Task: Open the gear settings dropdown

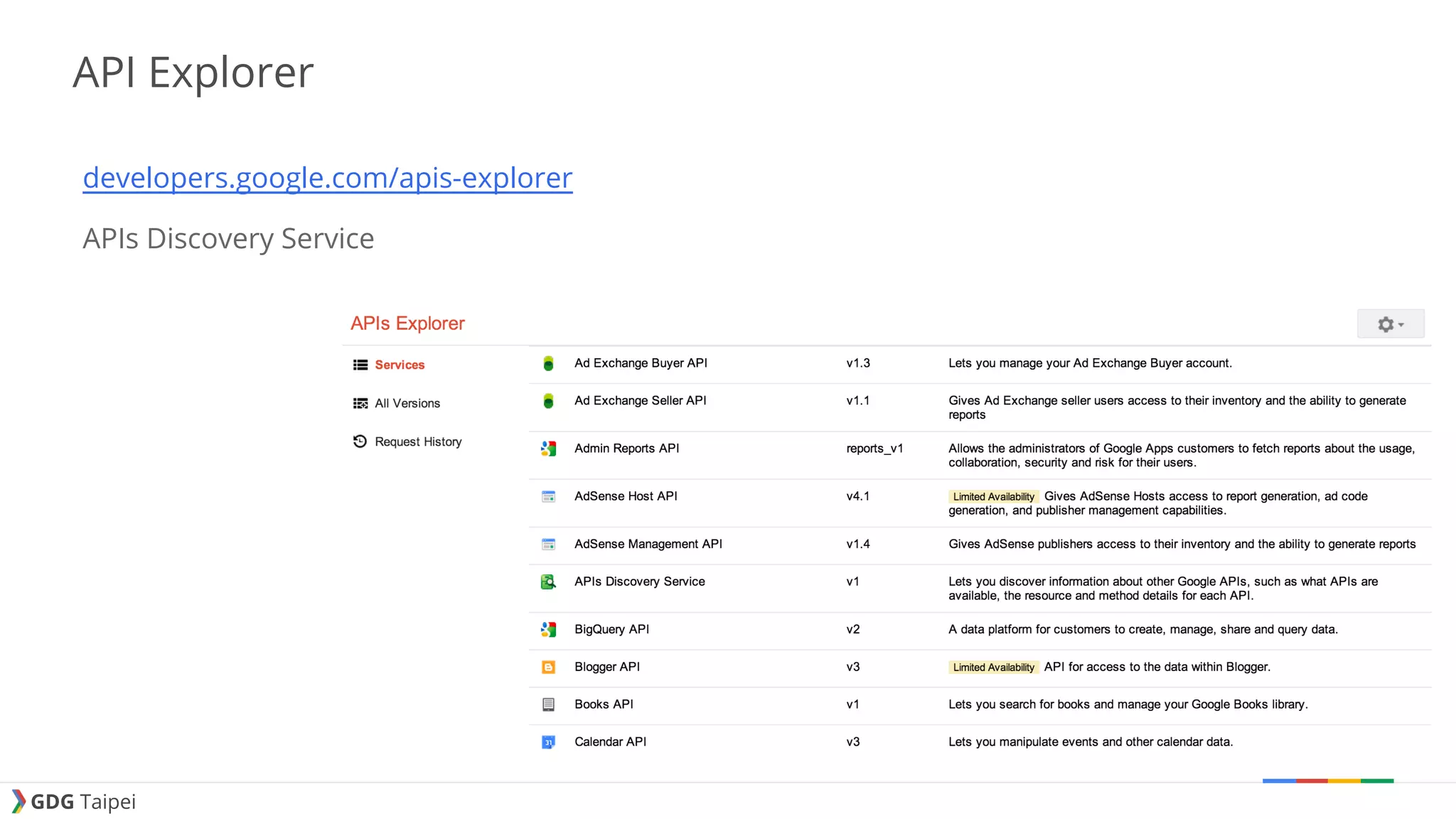Action: click(1390, 324)
